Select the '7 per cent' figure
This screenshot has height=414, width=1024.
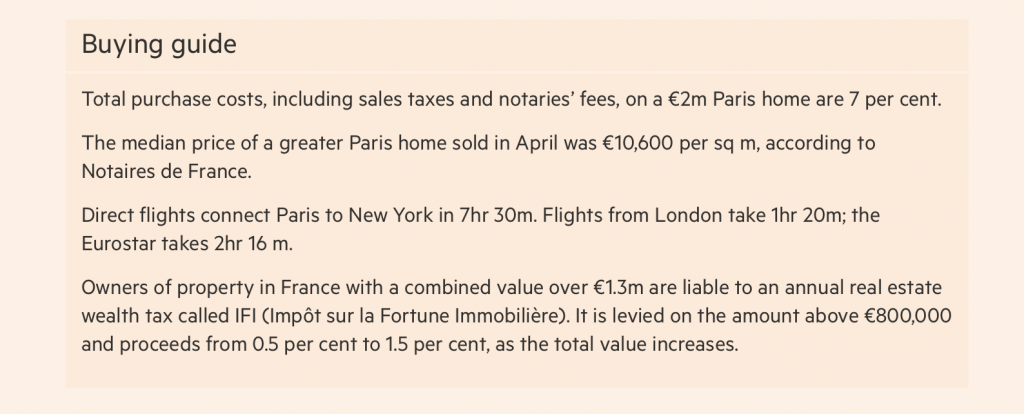895,100
